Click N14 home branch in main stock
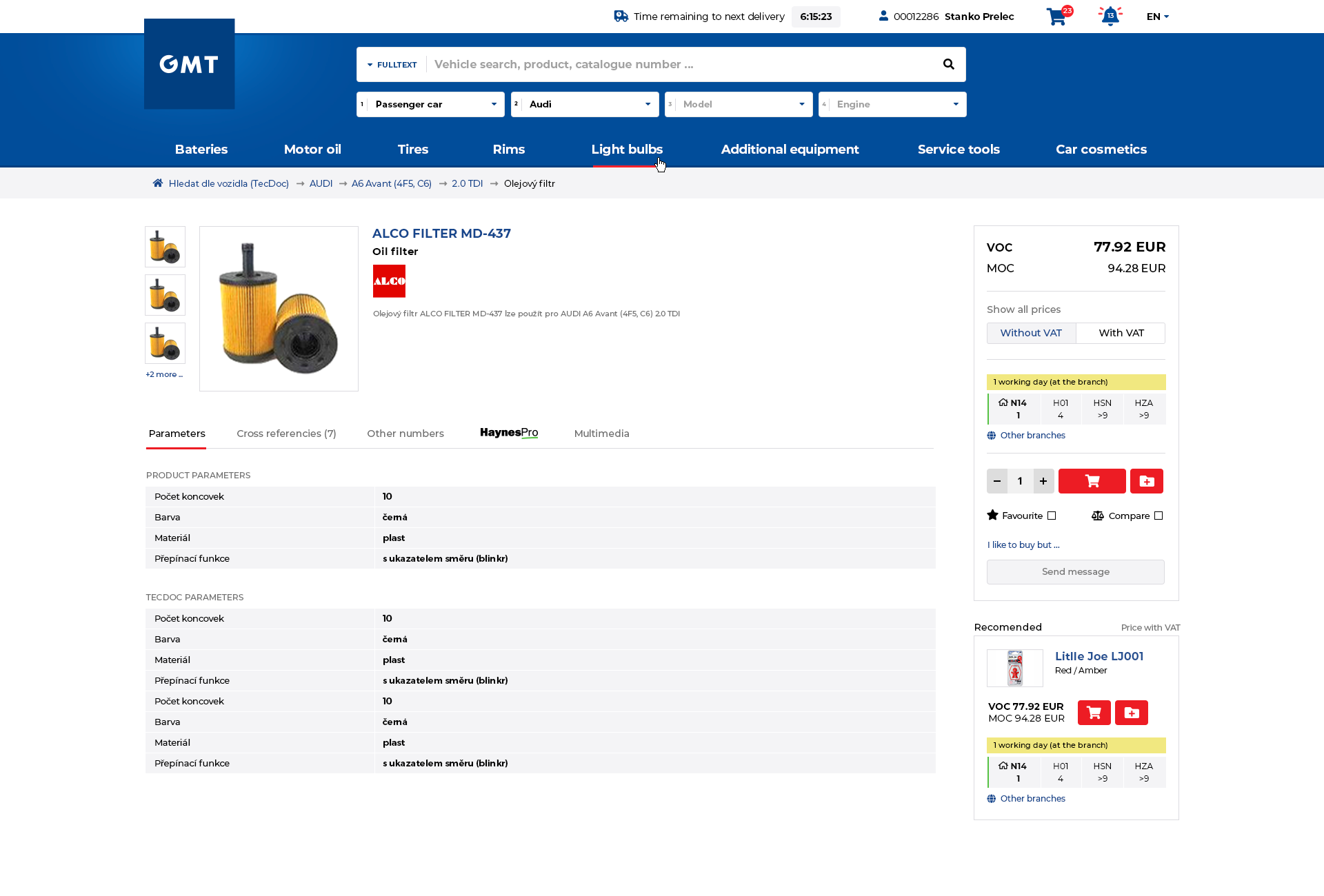The image size is (1324, 896). click(x=1014, y=409)
